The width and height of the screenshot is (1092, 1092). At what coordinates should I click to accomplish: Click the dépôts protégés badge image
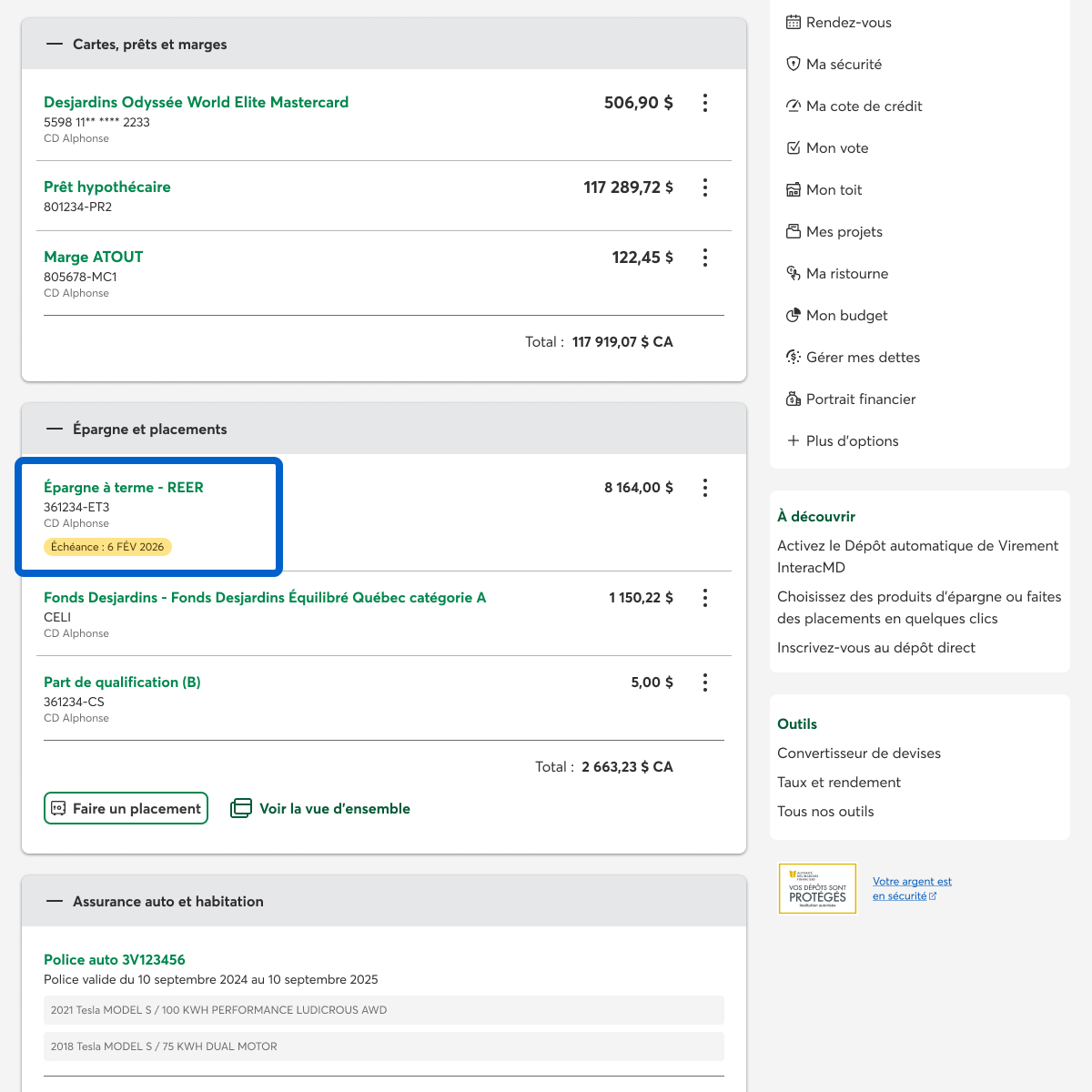(817, 888)
